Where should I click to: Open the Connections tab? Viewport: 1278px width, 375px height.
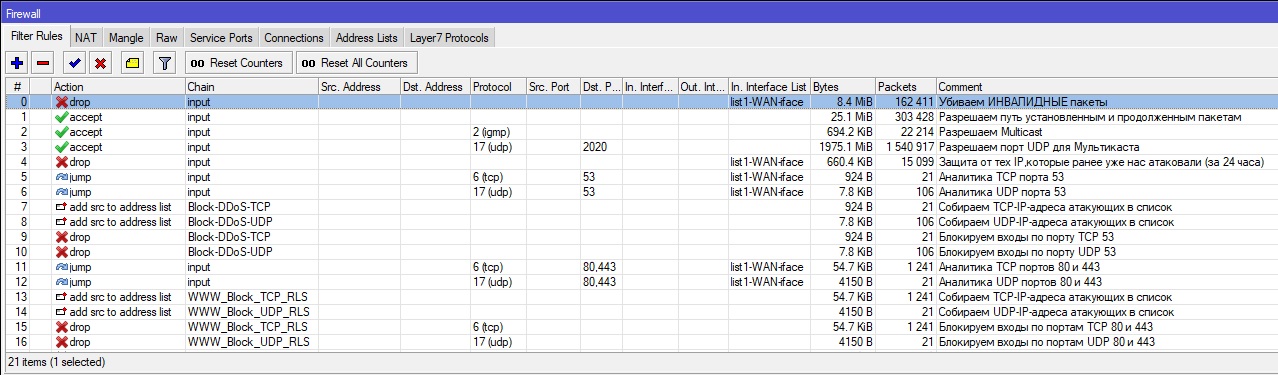tap(294, 38)
